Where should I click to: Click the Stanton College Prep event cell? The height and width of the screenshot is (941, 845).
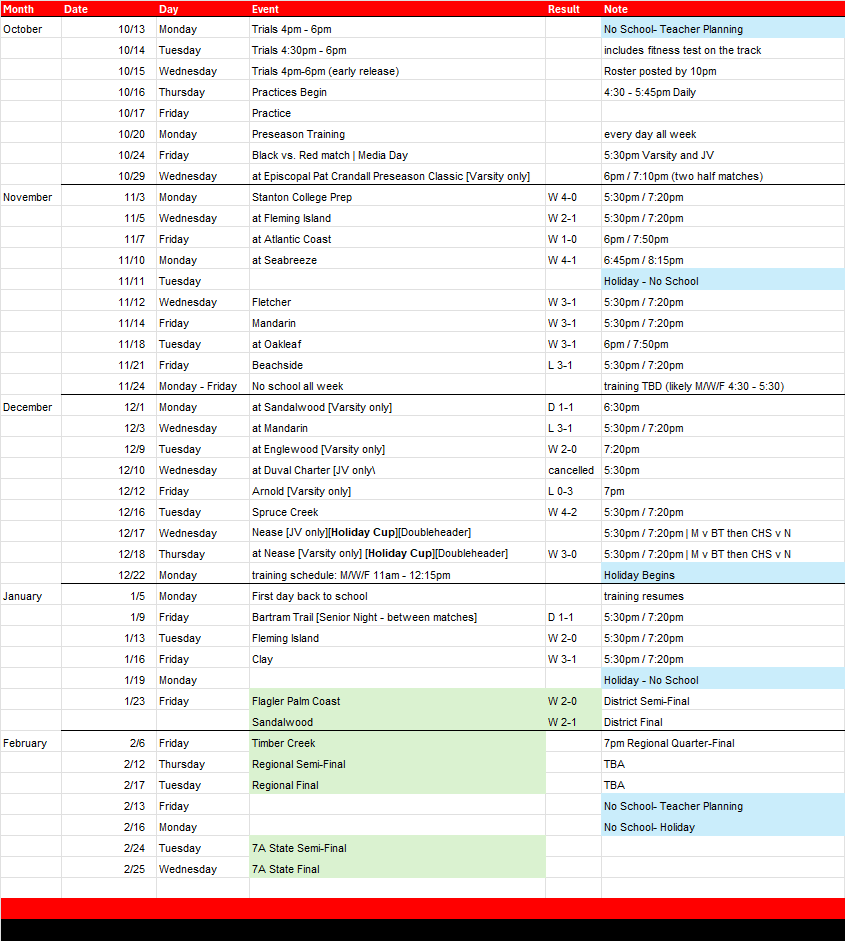tap(302, 198)
